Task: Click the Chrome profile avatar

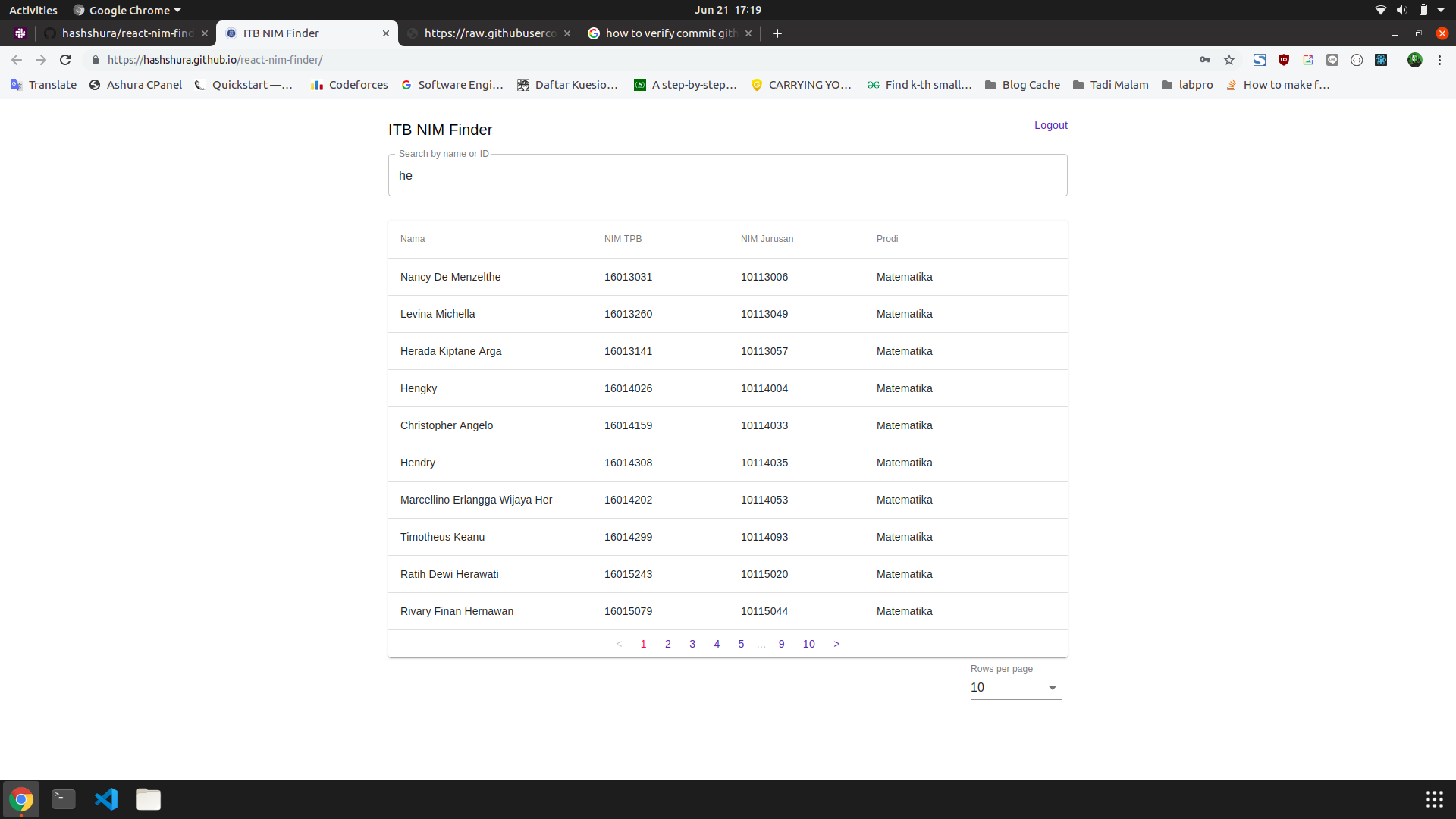Action: [x=1417, y=60]
